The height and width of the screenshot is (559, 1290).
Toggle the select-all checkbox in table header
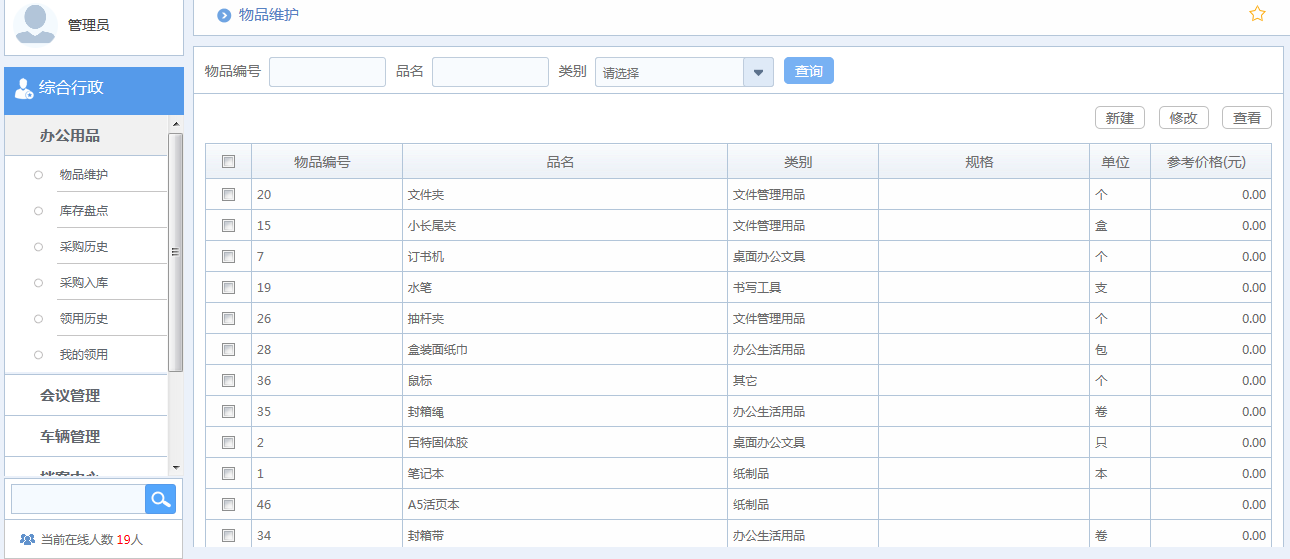[228, 162]
